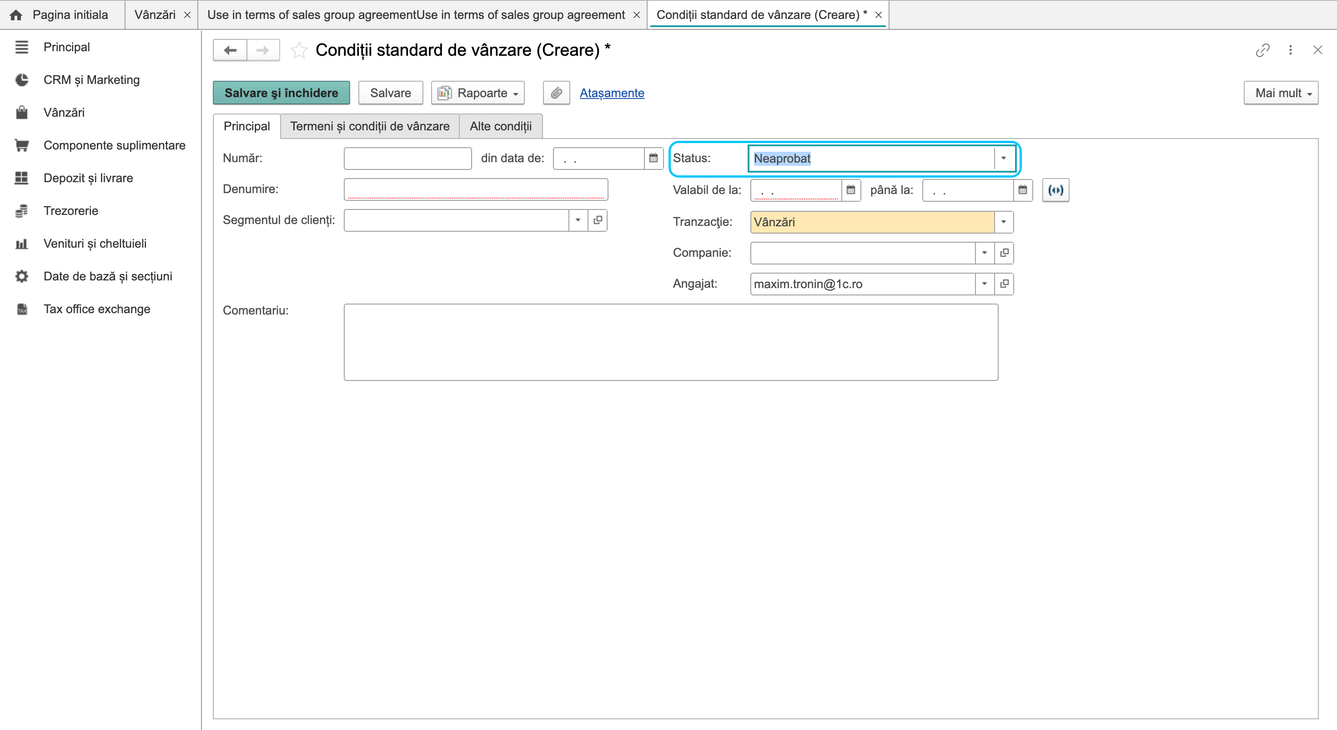Open the vertical dots form menu

(x=1291, y=50)
